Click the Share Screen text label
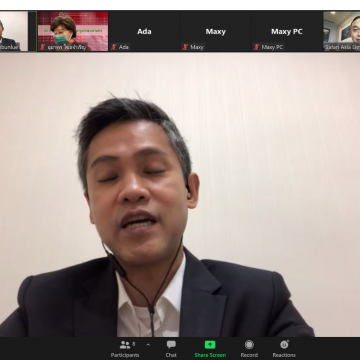This screenshot has width=360, height=360. [210, 355]
